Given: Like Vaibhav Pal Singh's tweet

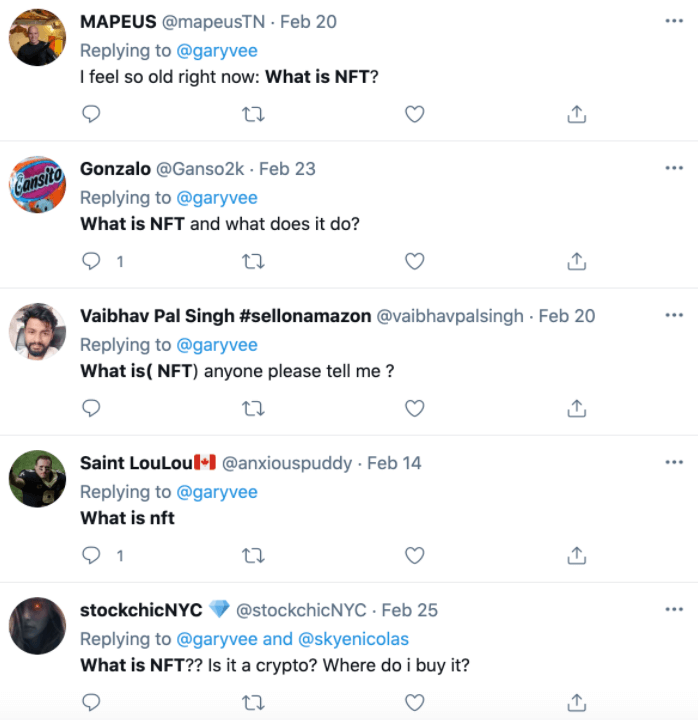Looking at the screenshot, I should click(x=414, y=408).
